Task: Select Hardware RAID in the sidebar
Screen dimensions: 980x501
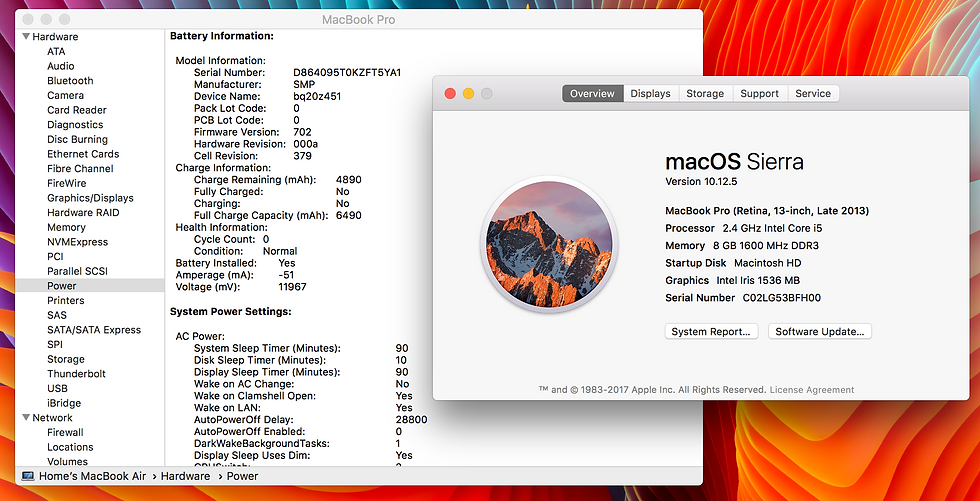Action: [x=83, y=212]
